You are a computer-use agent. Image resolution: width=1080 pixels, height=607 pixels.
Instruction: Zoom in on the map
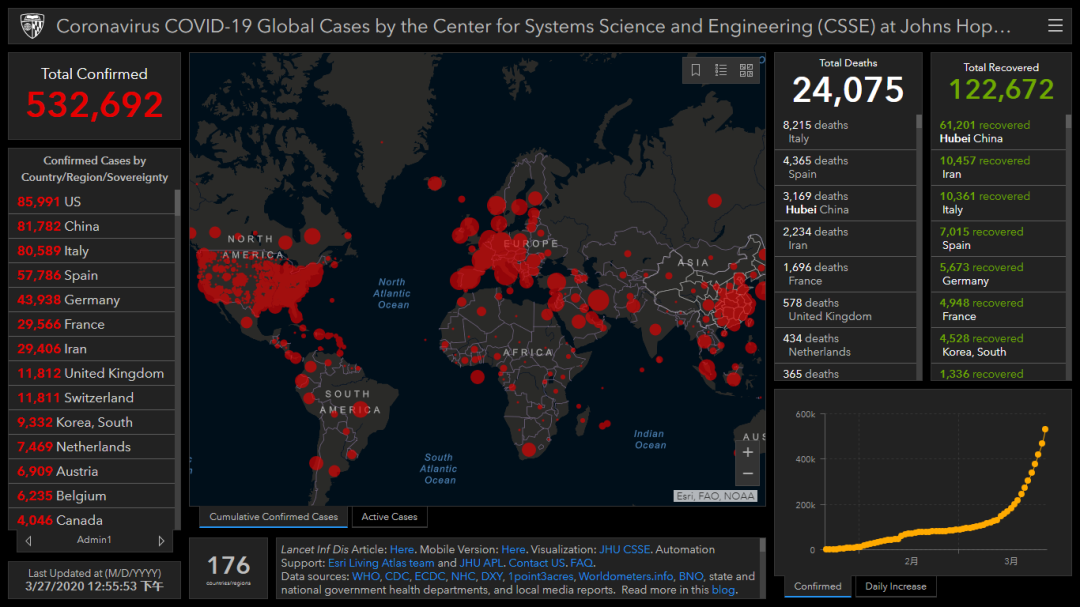(747, 453)
